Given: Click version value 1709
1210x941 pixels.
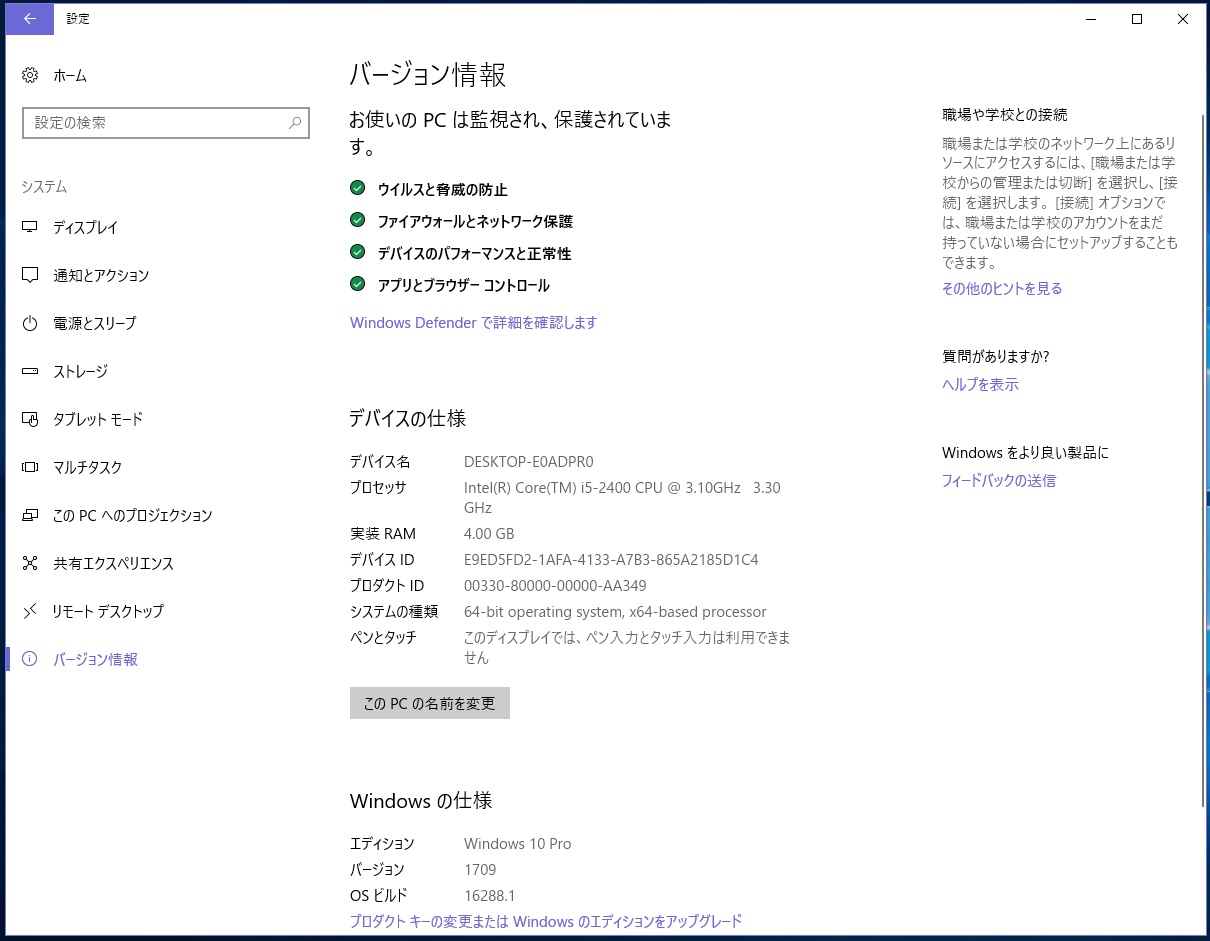Looking at the screenshot, I should [480, 870].
